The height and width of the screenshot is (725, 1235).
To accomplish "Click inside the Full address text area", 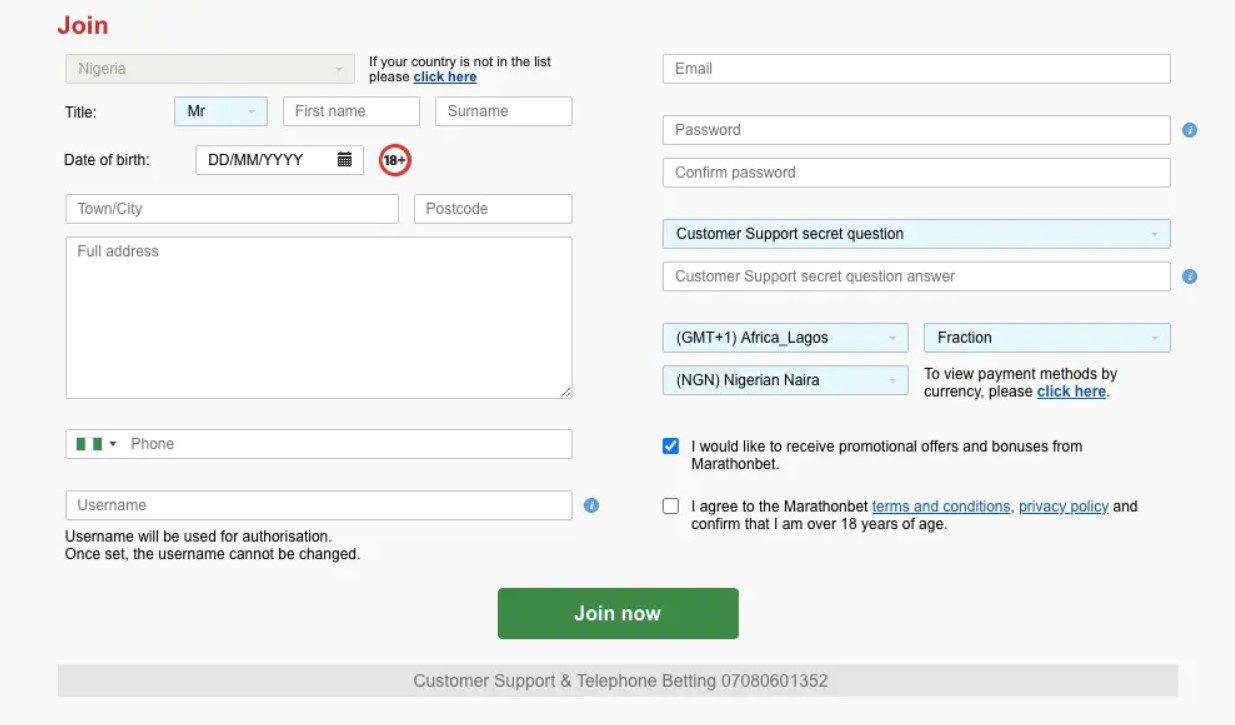I will coord(319,318).
